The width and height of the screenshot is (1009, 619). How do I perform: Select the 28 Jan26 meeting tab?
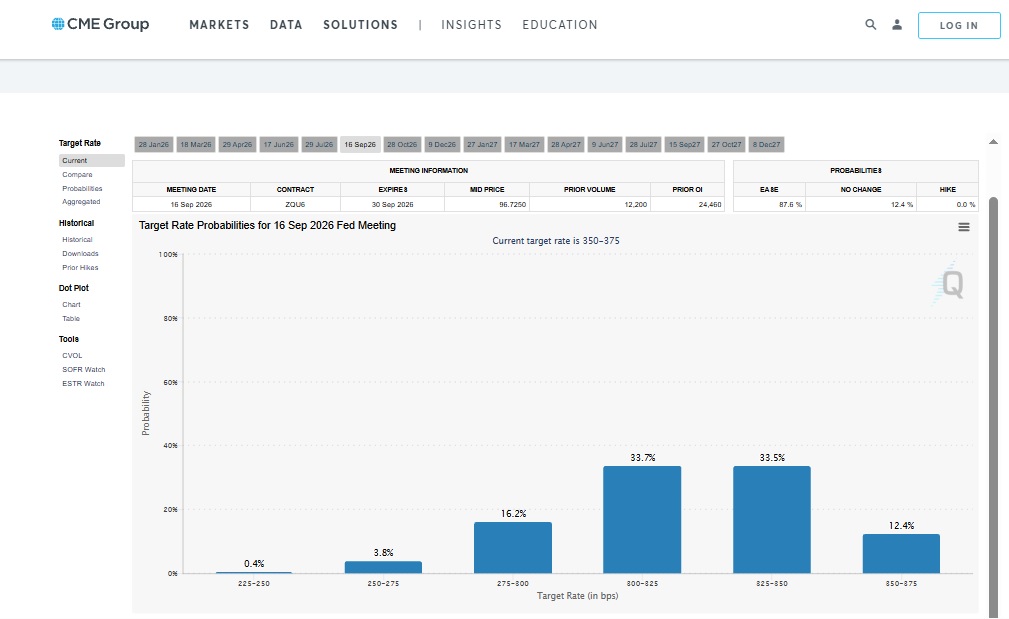click(154, 145)
